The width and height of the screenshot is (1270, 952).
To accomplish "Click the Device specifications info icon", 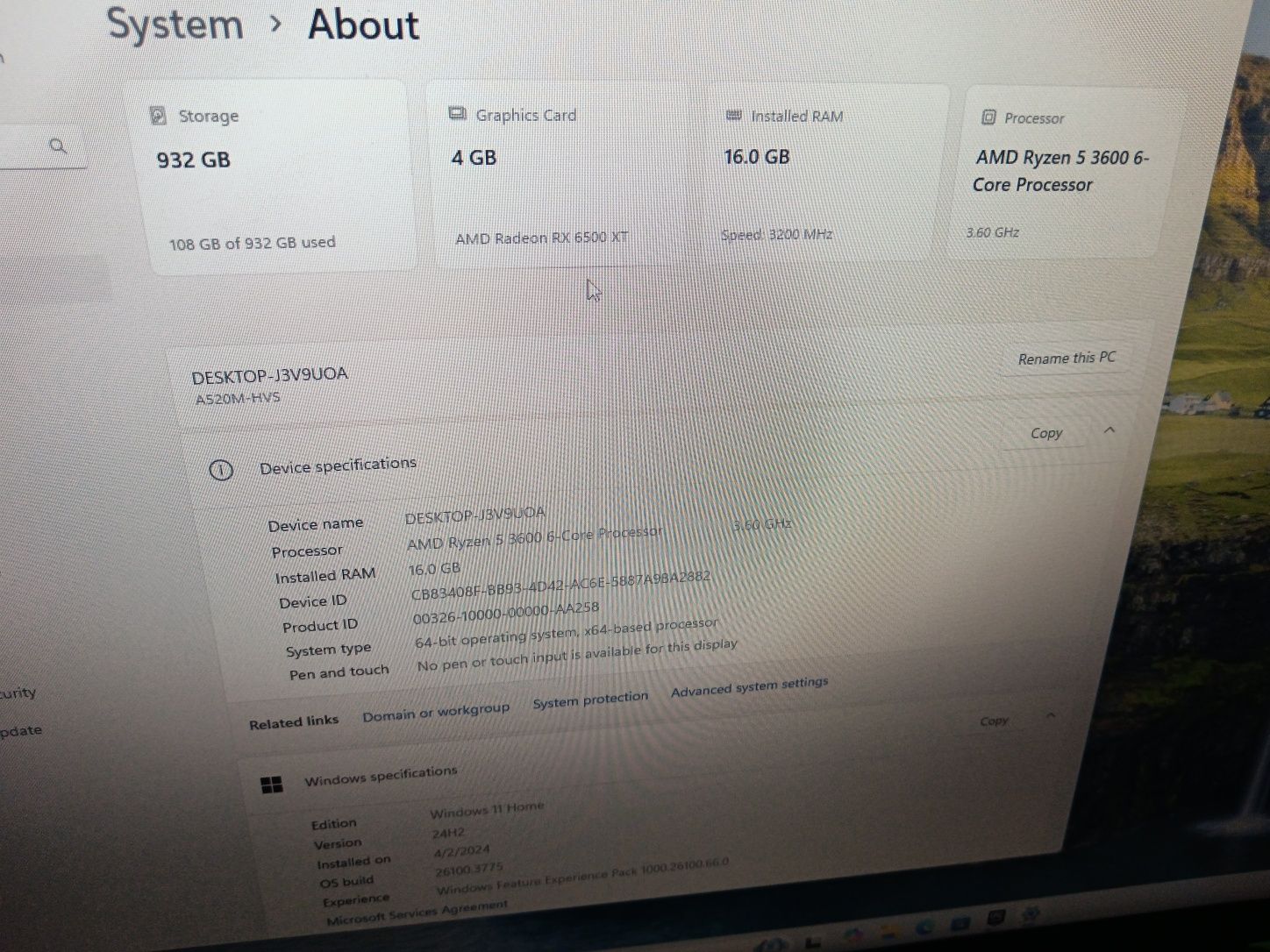I will click(220, 470).
